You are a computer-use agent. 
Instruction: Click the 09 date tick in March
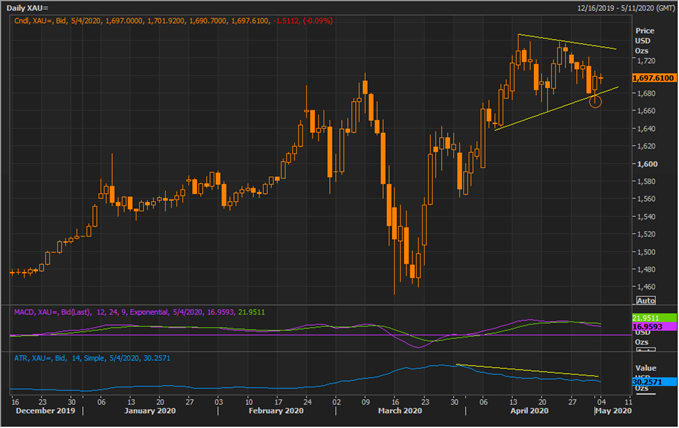365,402
